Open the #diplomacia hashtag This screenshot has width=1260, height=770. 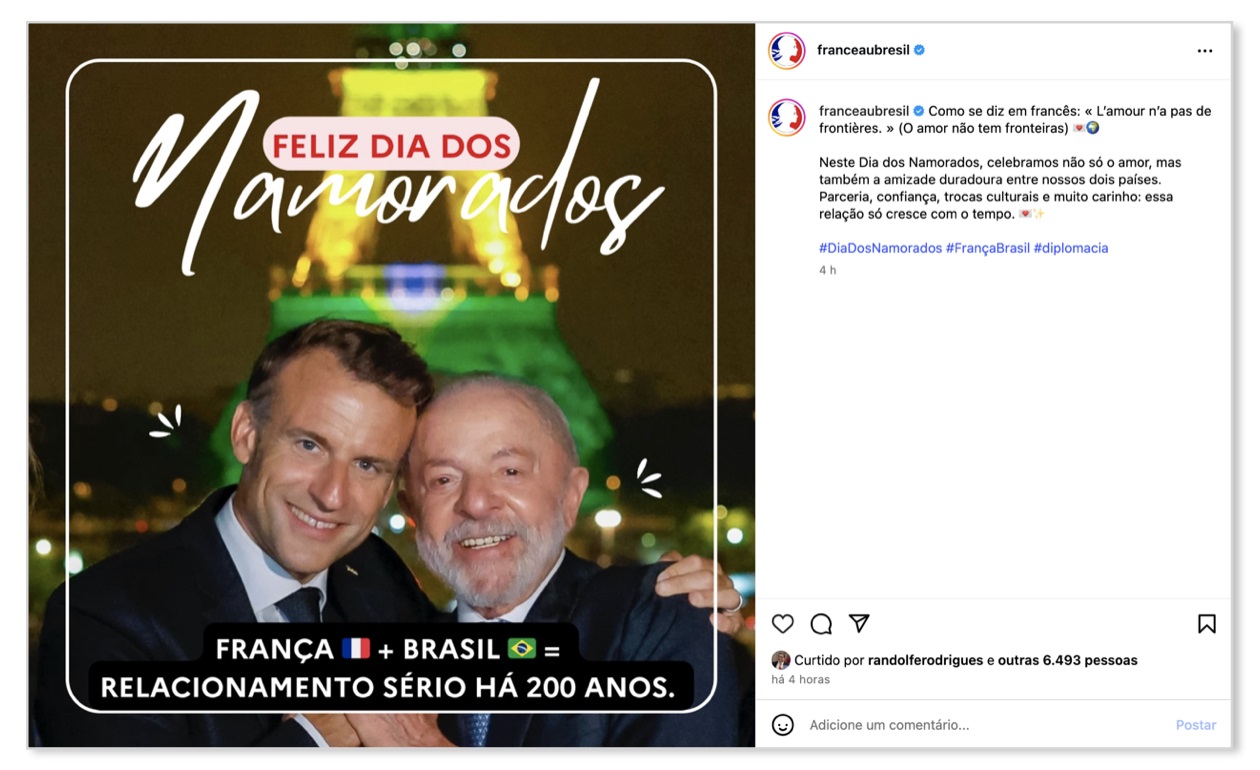[x=1071, y=248]
